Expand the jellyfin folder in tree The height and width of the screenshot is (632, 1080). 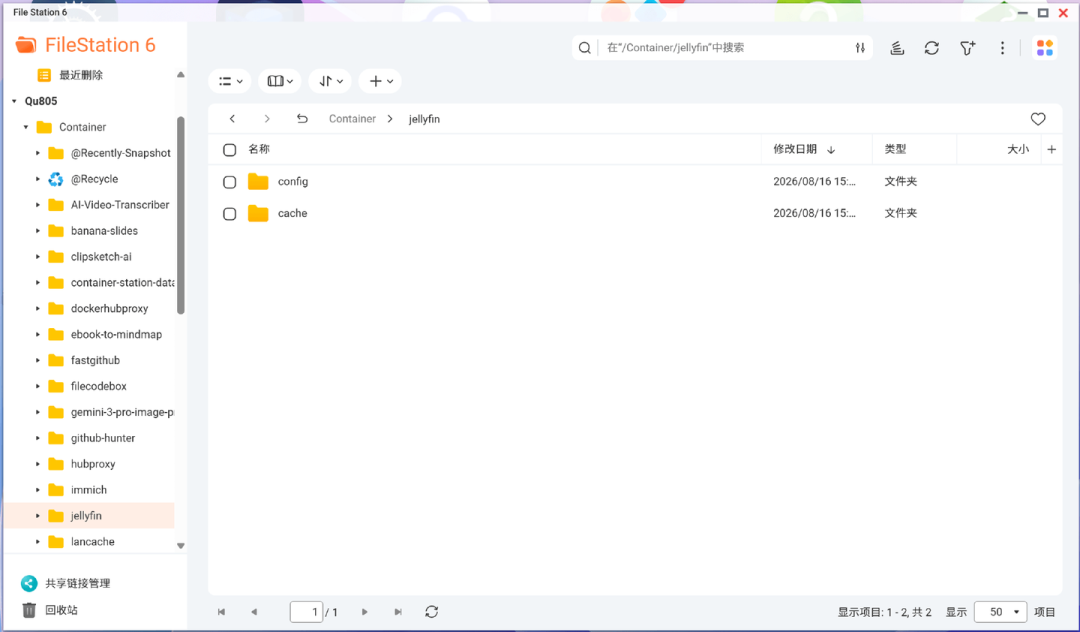[x=38, y=516]
